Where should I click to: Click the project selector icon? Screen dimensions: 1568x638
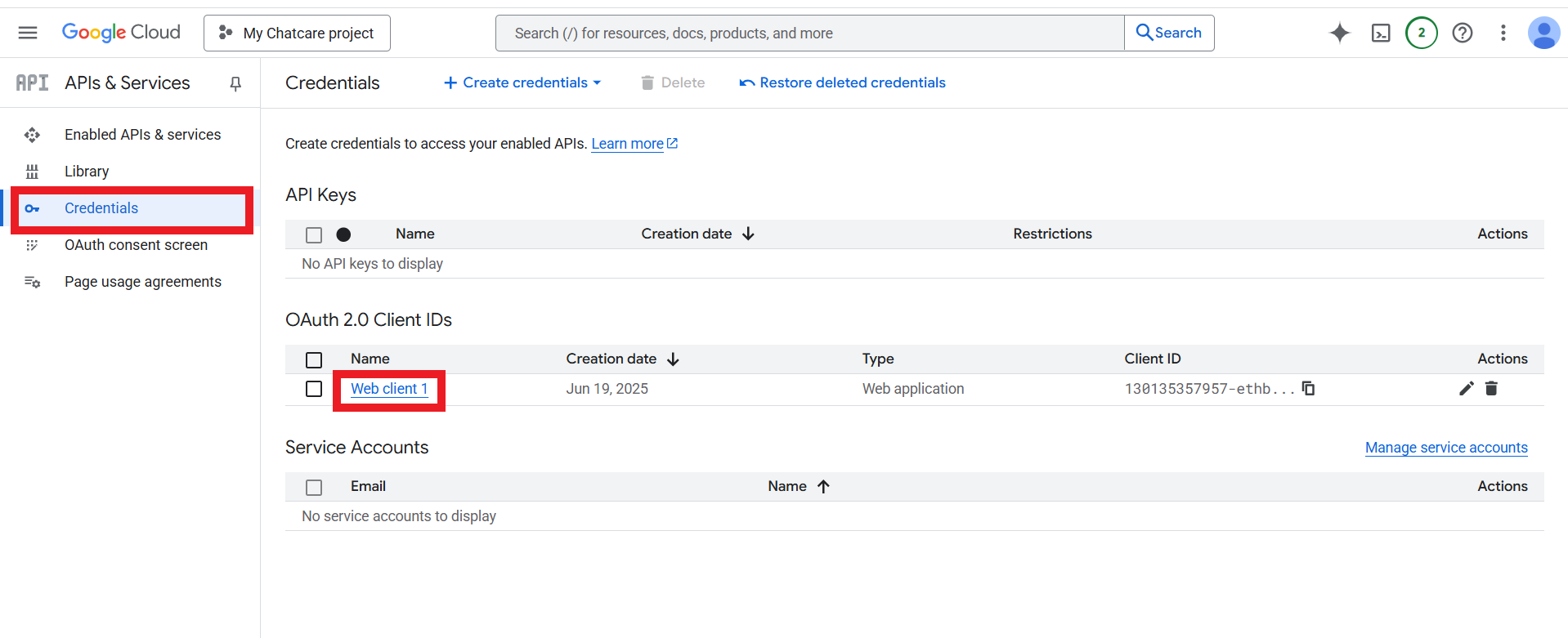click(226, 33)
